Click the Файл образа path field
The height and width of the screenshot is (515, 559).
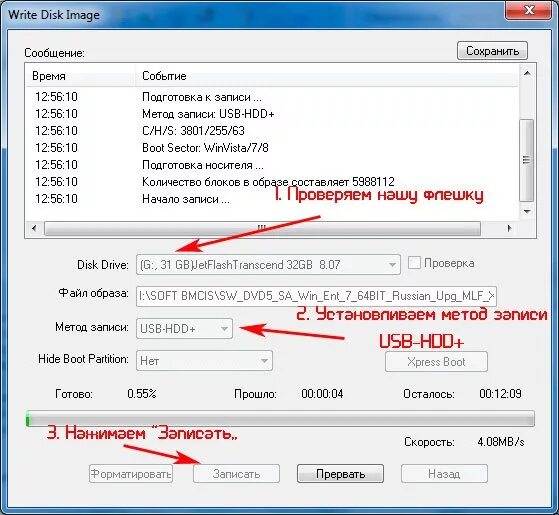coord(316,296)
